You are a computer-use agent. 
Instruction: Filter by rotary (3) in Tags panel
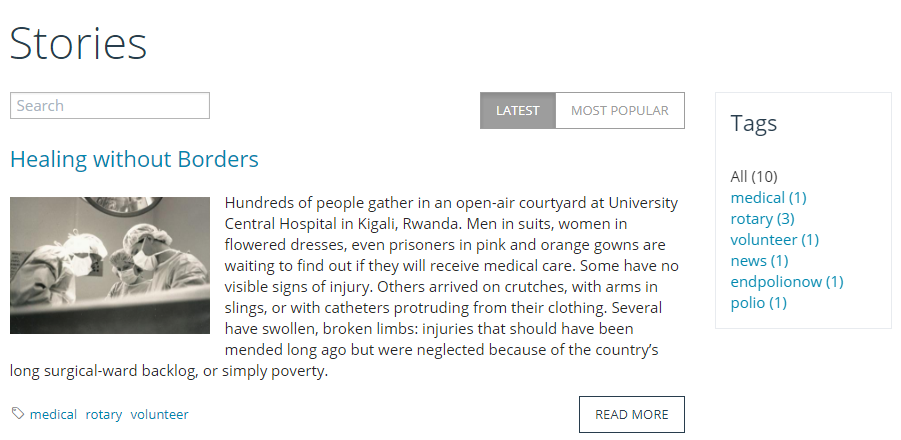(x=762, y=219)
